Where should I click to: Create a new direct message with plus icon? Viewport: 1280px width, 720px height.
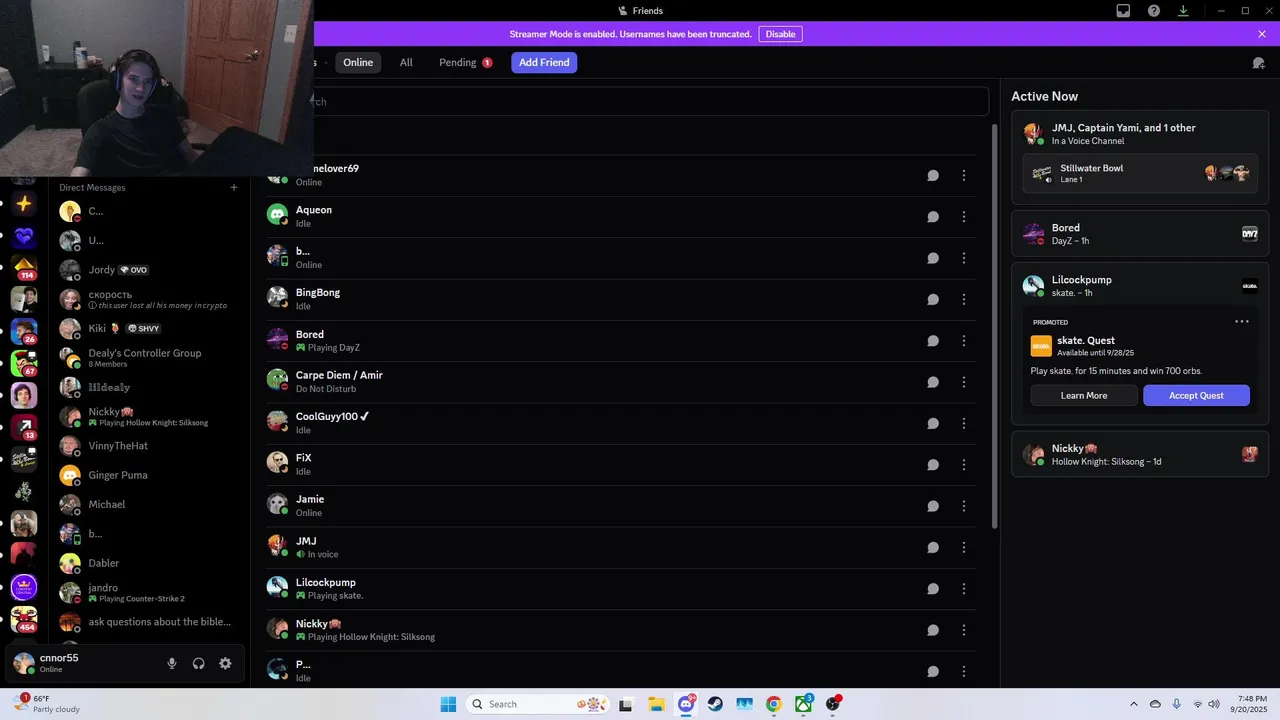point(234,187)
